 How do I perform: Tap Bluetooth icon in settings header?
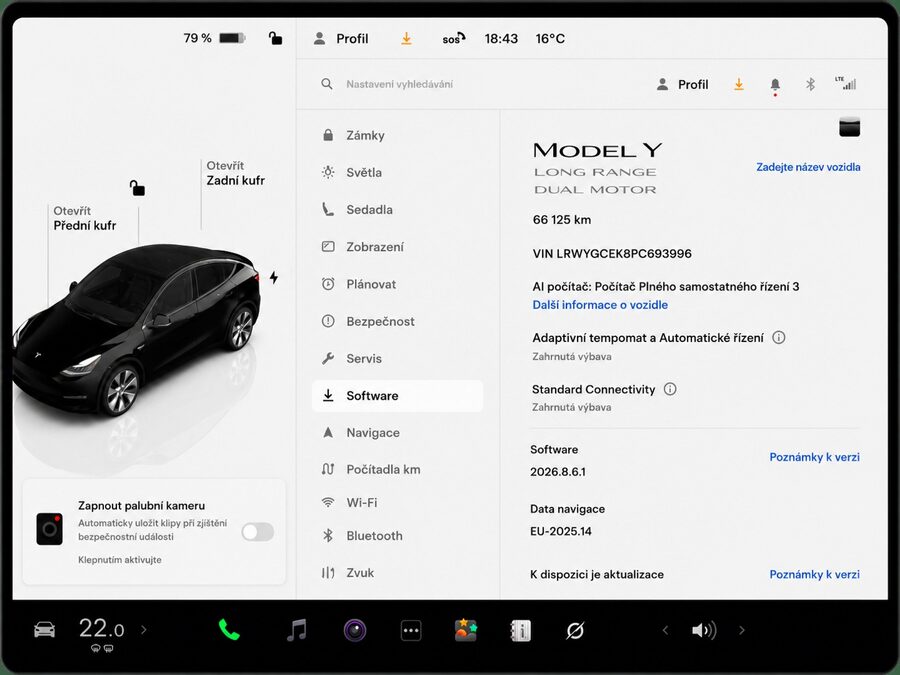[810, 84]
